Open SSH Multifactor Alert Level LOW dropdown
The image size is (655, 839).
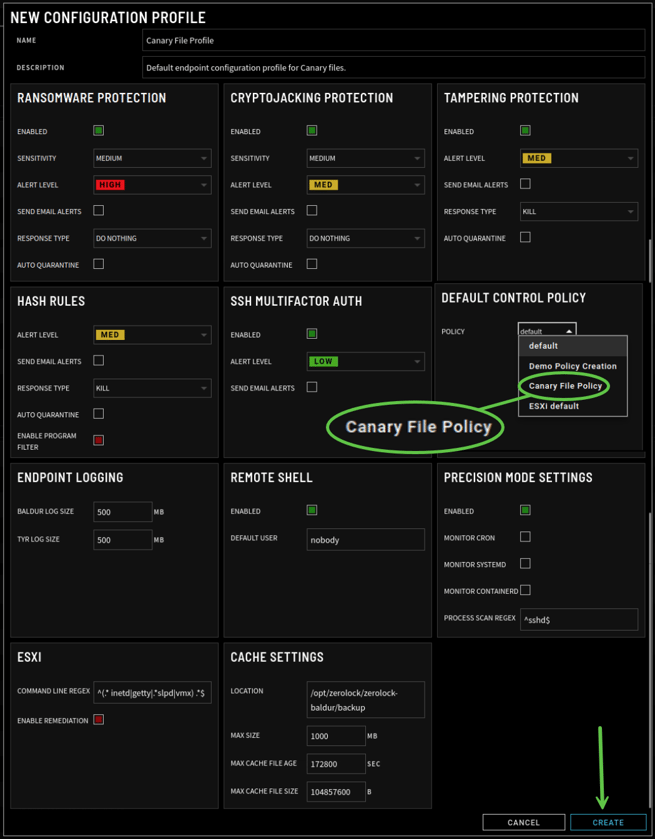pyautogui.click(x=366, y=362)
